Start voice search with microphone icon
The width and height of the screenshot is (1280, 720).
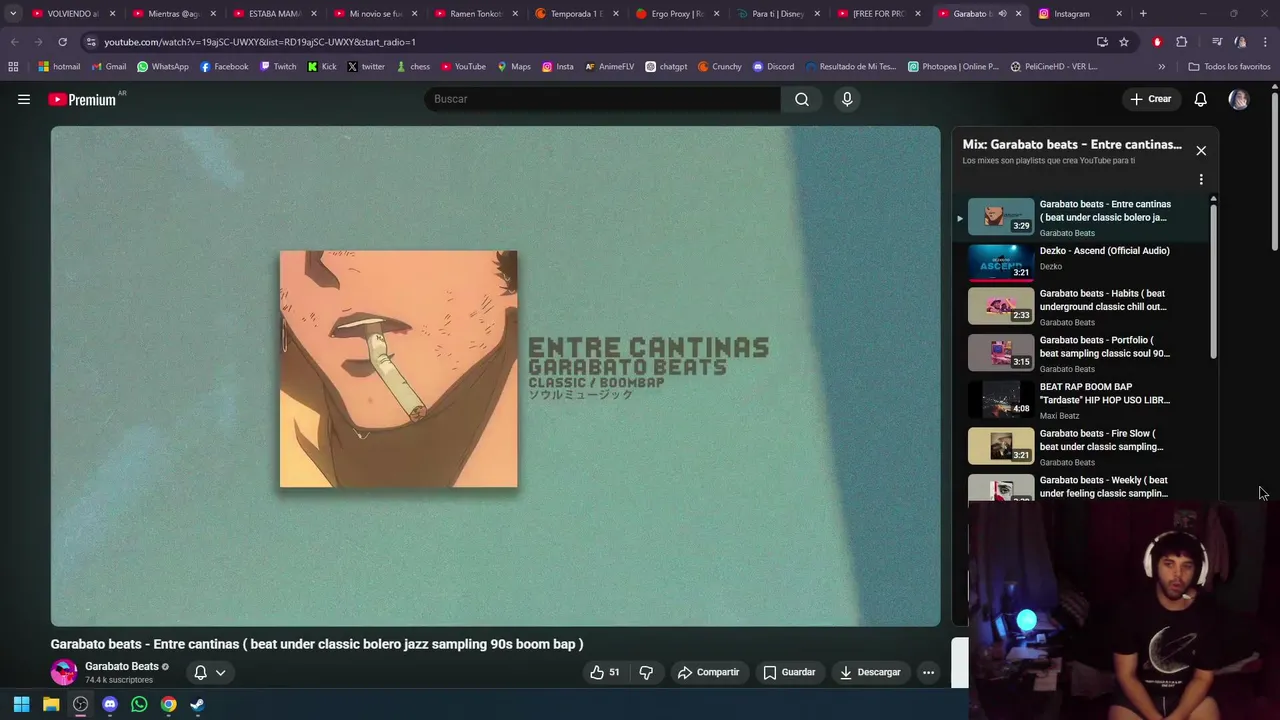[847, 99]
